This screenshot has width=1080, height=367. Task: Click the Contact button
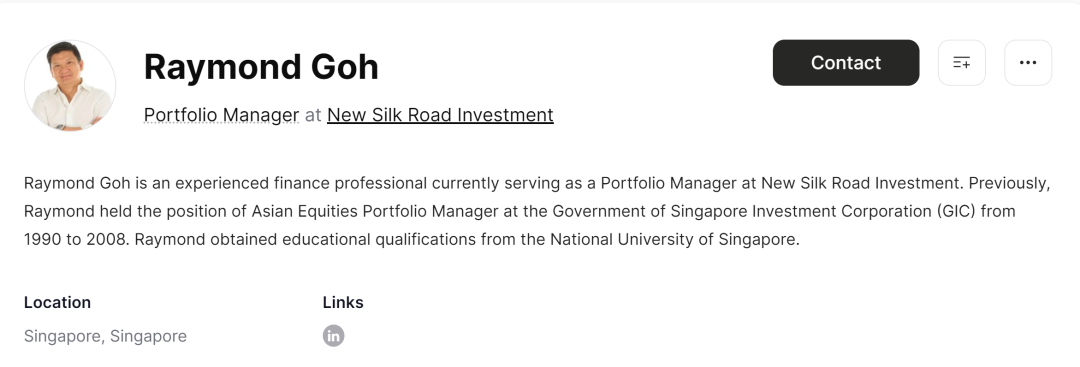coord(846,63)
